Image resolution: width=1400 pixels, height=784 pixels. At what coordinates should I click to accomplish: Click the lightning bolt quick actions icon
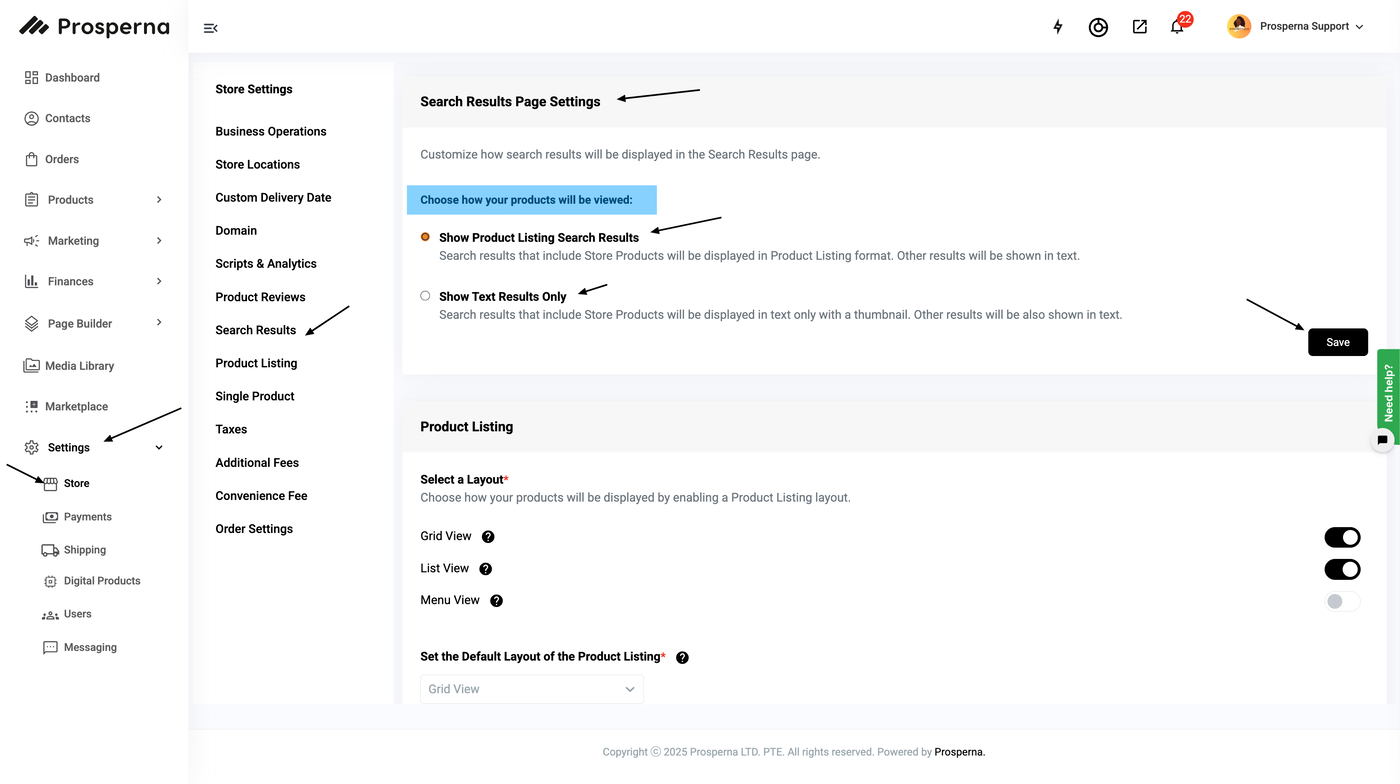[1058, 27]
